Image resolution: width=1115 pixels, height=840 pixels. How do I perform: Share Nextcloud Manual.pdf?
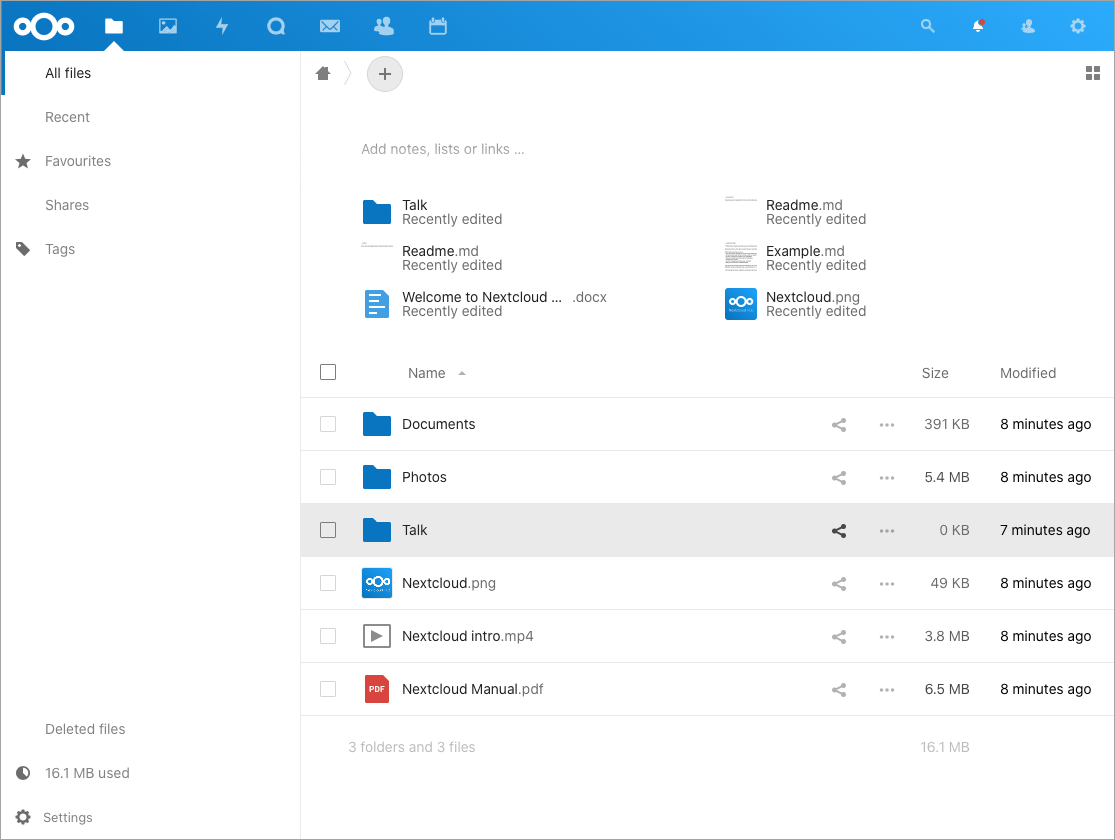point(839,690)
